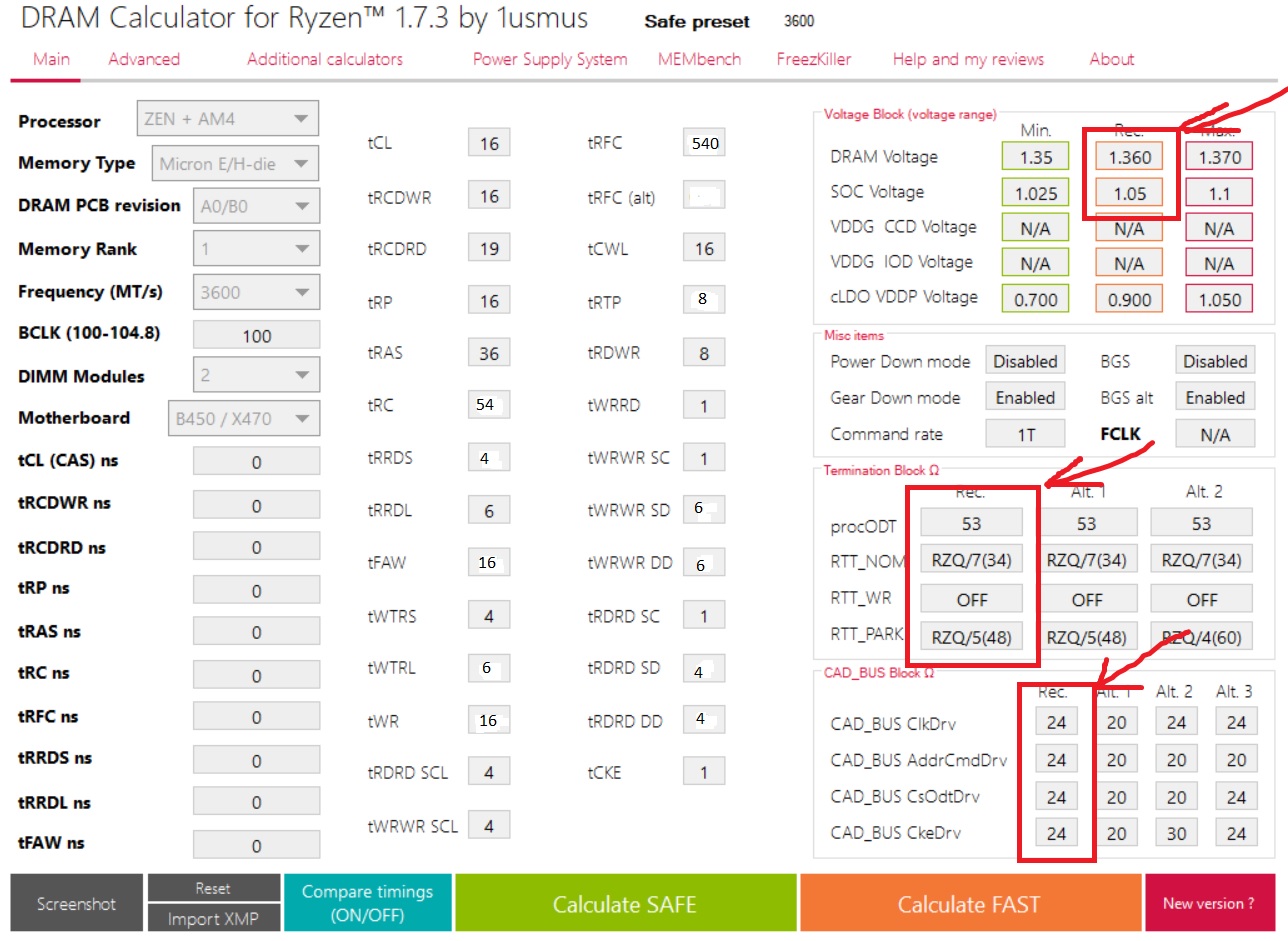Open the Power Supply System tab
Viewport: 1288px width, 941px height.
(550, 59)
